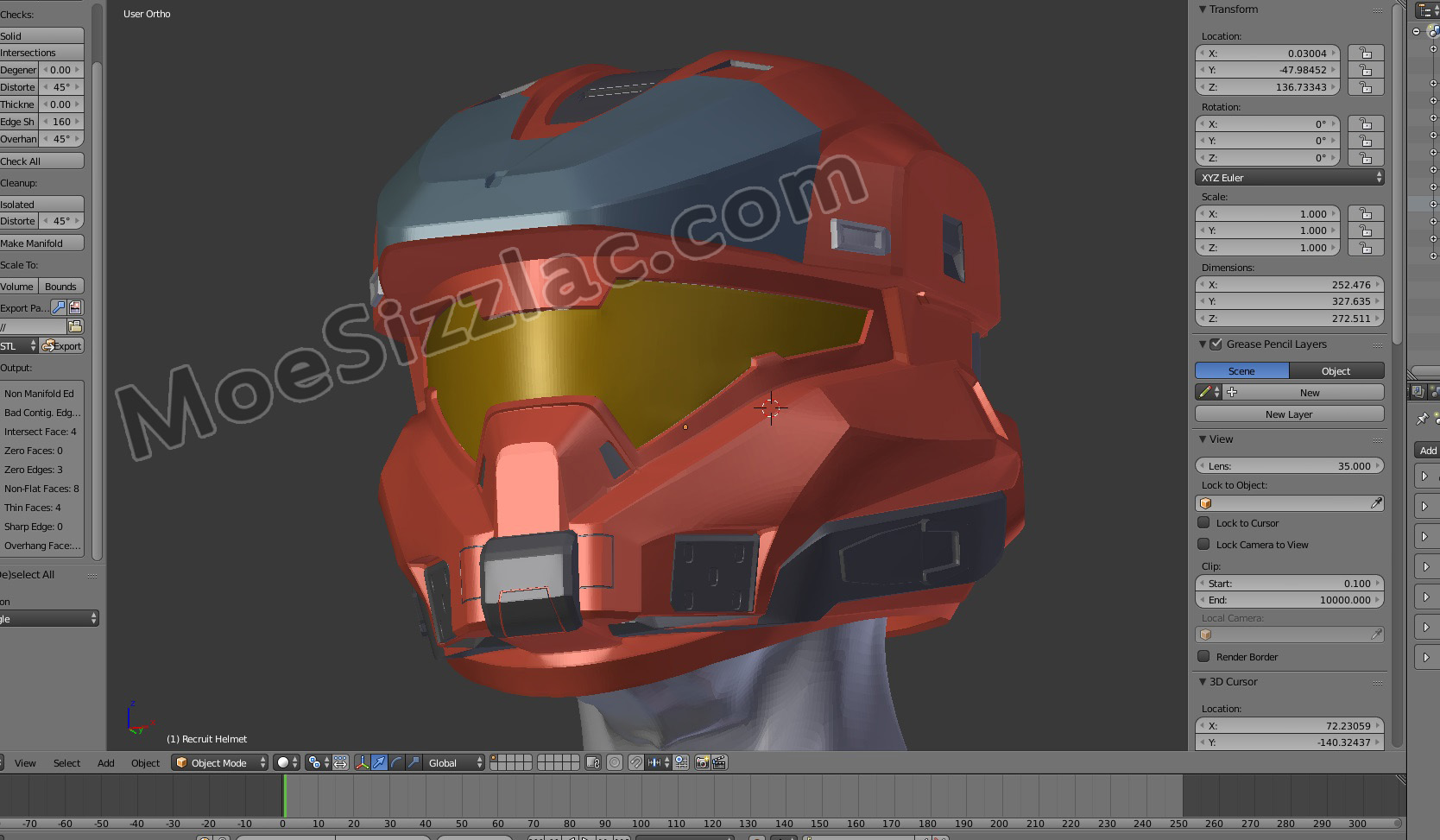
Task: Enable the Lock to Cursor checkbox
Action: pyautogui.click(x=1203, y=522)
